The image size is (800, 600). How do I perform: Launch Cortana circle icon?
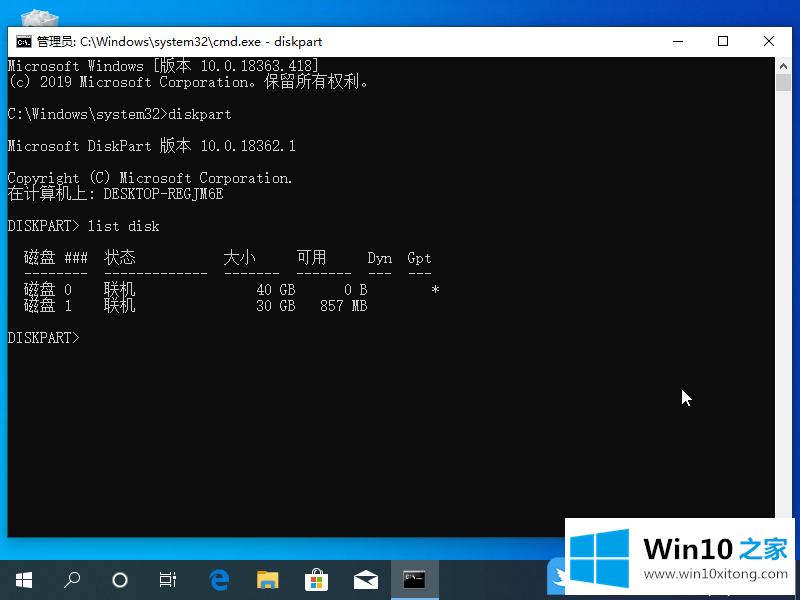click(119, 580)
